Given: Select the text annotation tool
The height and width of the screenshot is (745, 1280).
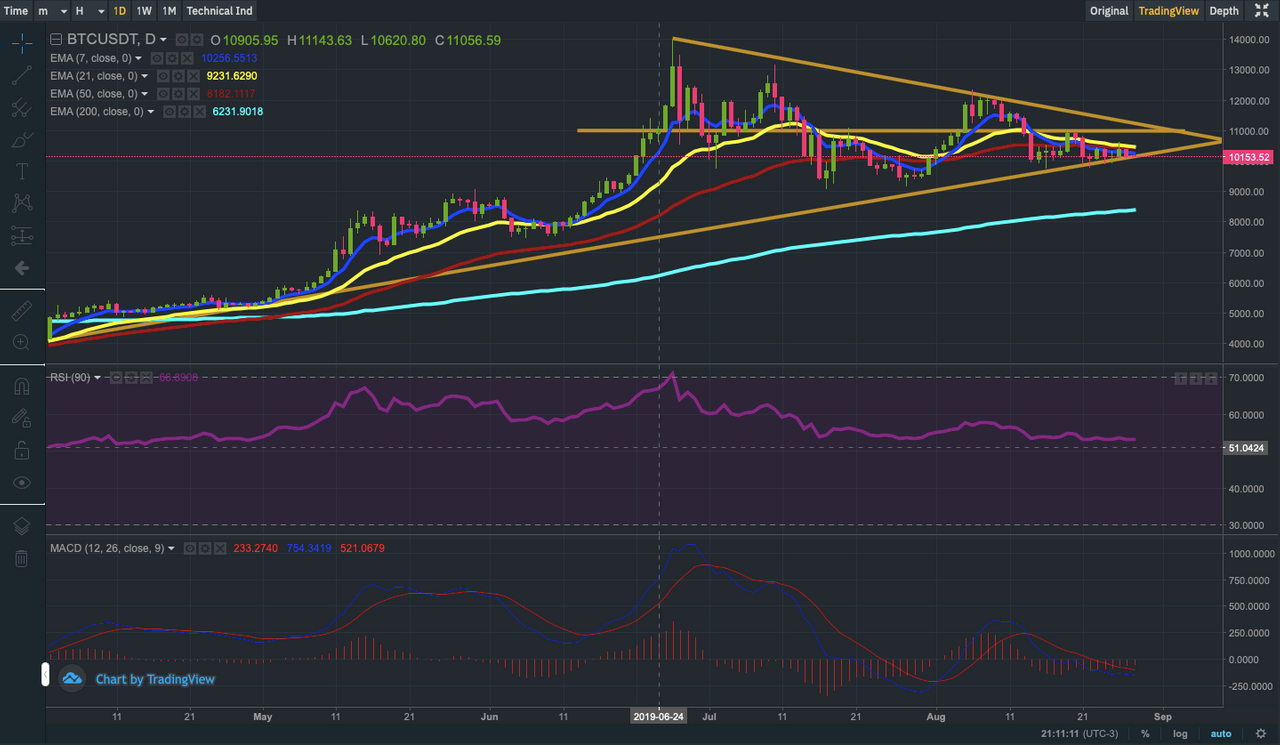Looking at the screenshot, I should click(x=21, y=172).
